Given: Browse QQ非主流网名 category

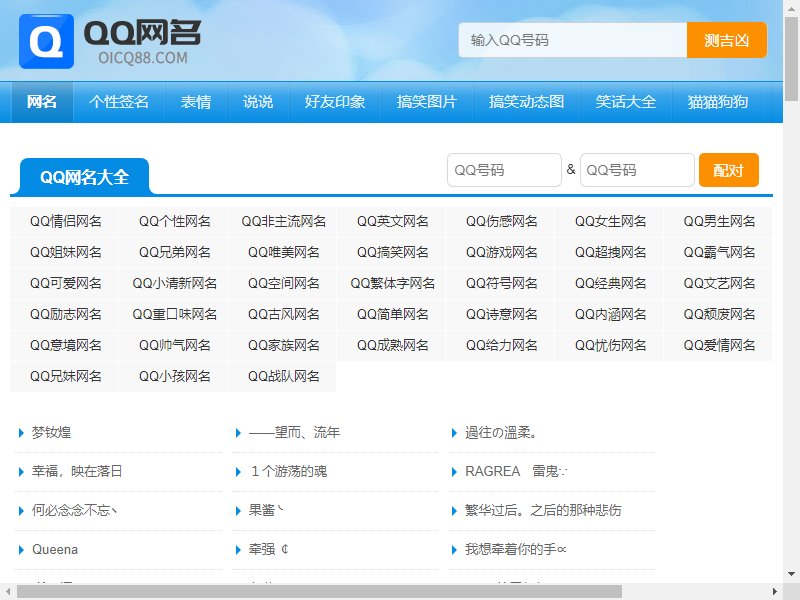Looking at the screenshot, I should point(283,221).
